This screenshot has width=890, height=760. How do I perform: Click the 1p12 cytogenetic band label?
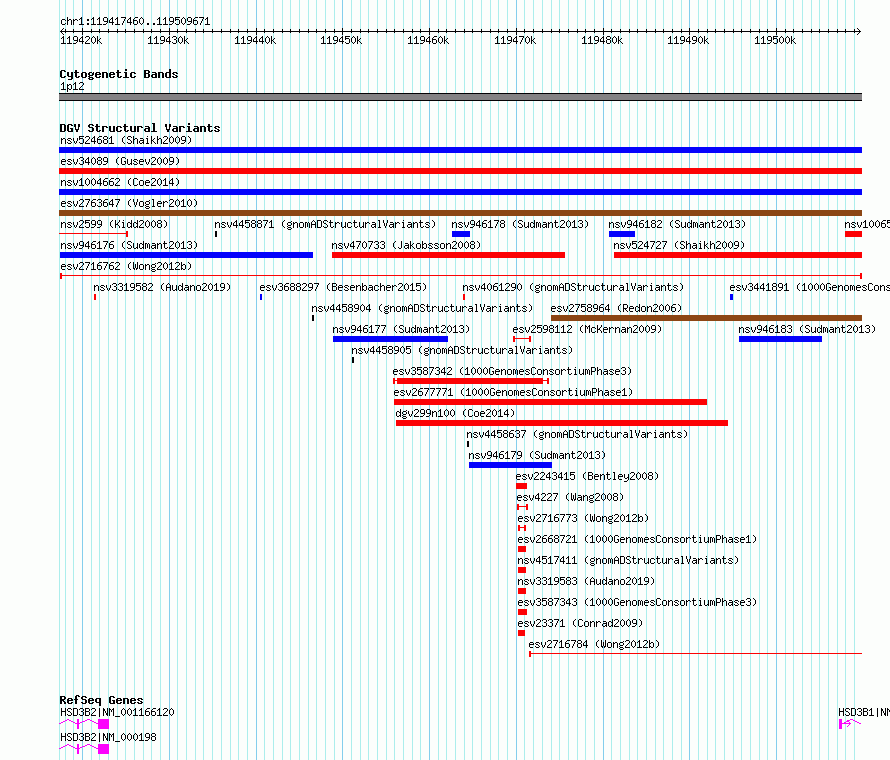pyautogui.click(x=72, y=86)
